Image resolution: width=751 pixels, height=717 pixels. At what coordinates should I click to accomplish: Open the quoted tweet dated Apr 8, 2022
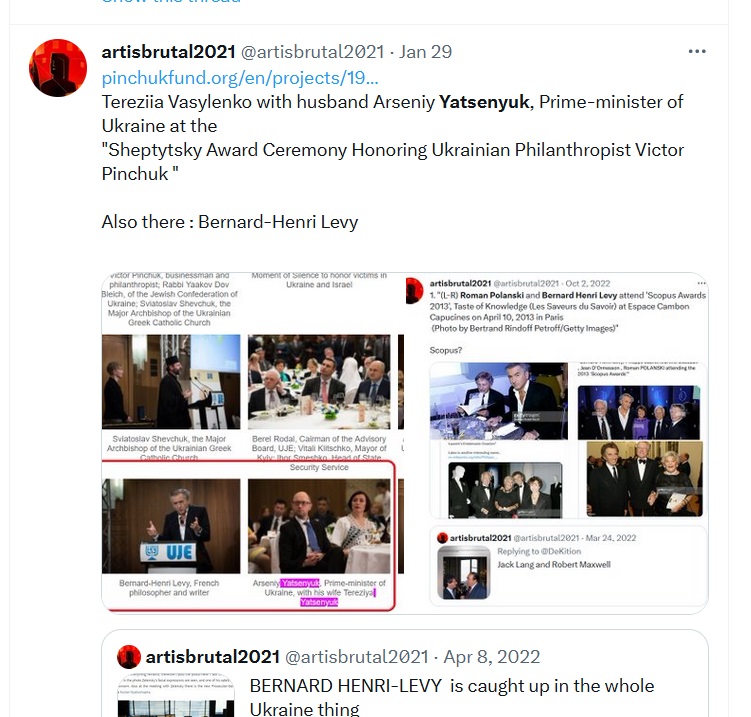click(x=405, y=673)
